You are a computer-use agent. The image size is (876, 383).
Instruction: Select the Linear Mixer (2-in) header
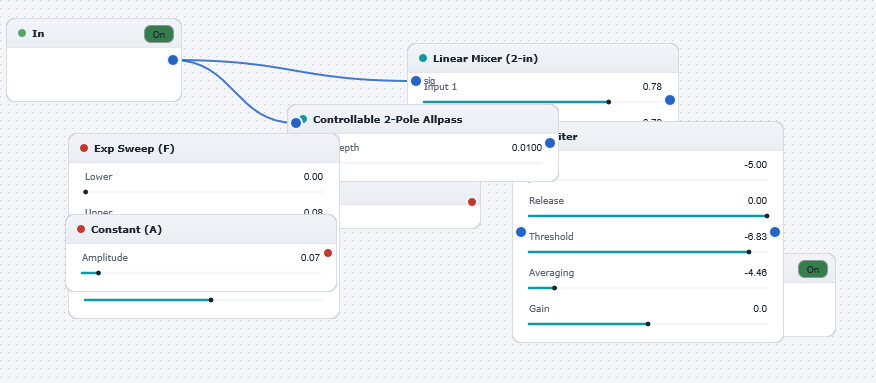543,58
